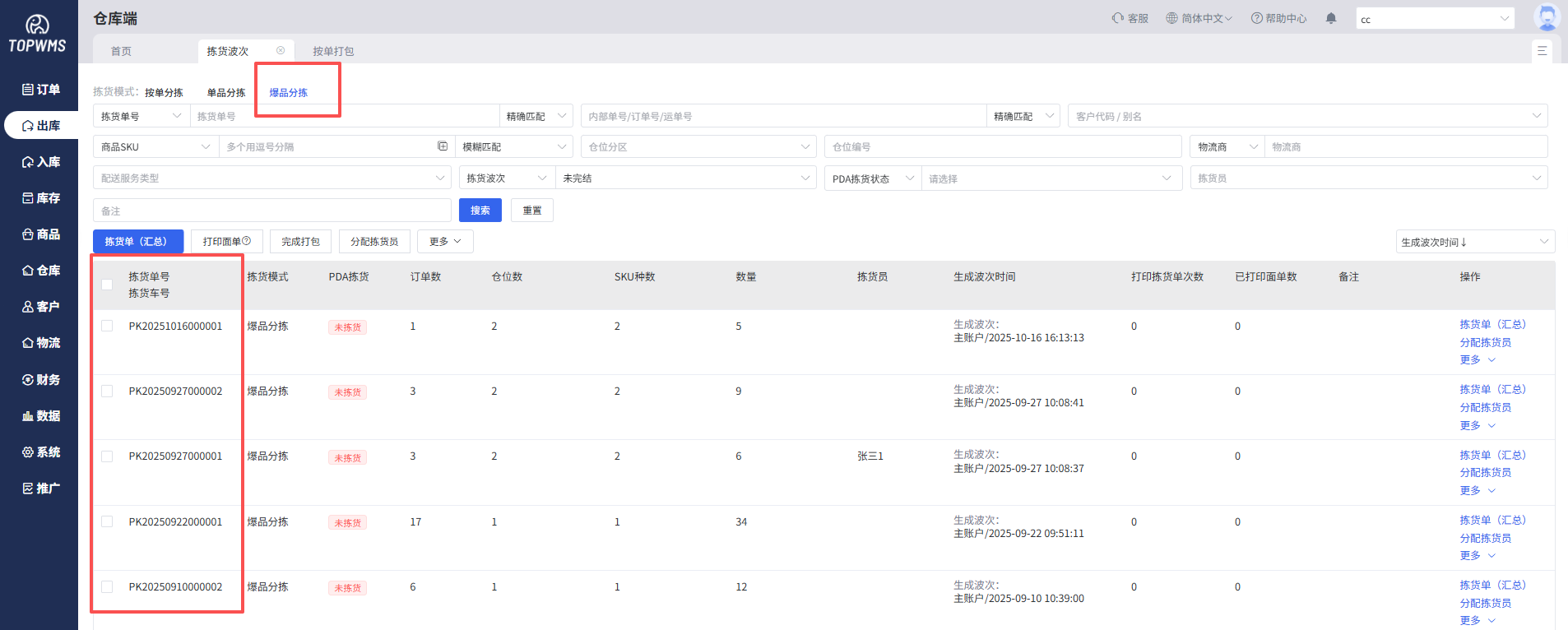Screen dimensions: 1568x630
Task: Open customer service headset icon
Action: [x=1117, y=18]
